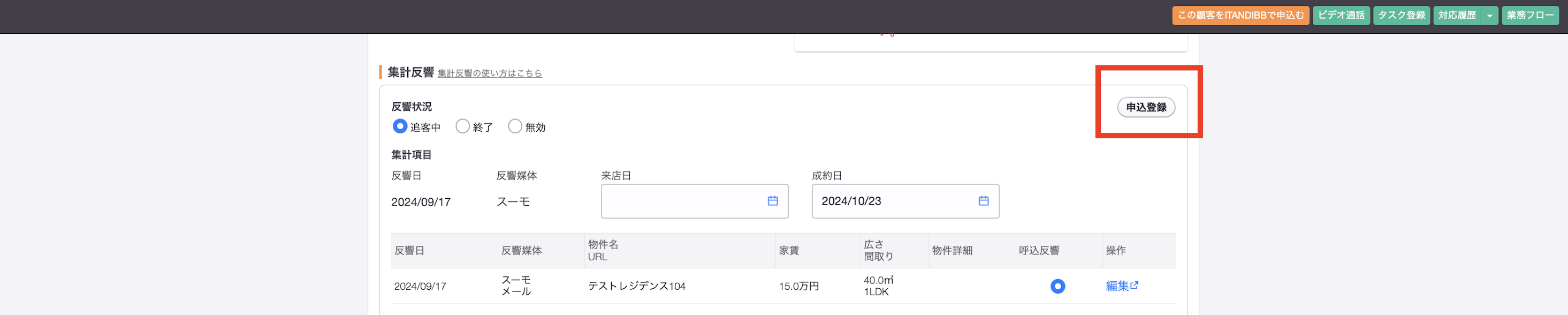Open 業務フロー
Screen dimensions: 1568x315
pyautogui.click(x=1529, y=15)
